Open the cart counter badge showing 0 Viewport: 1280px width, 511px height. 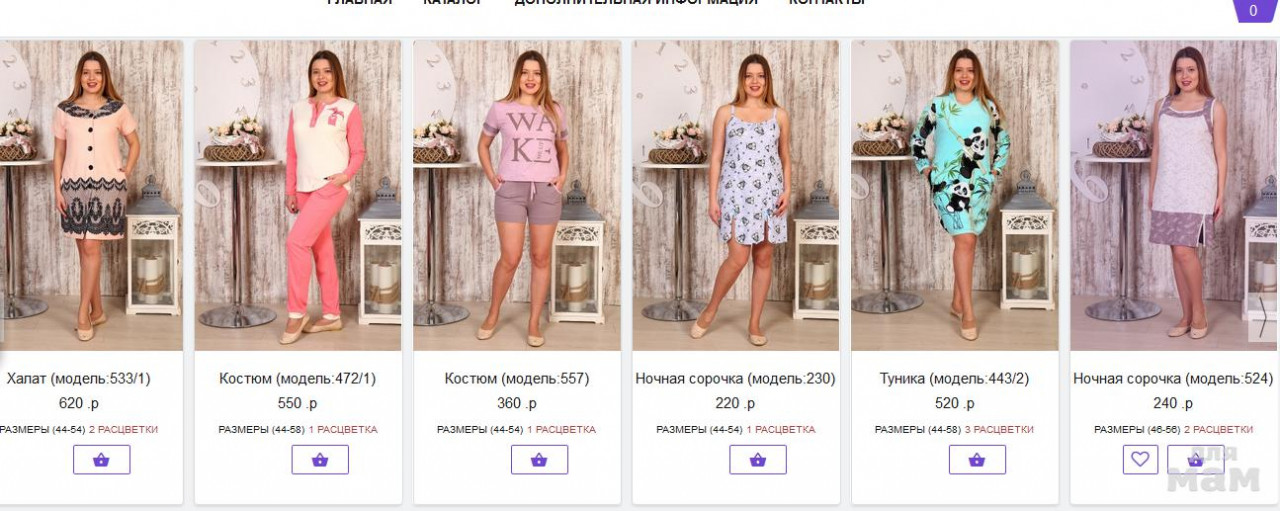pos(1253,11)
